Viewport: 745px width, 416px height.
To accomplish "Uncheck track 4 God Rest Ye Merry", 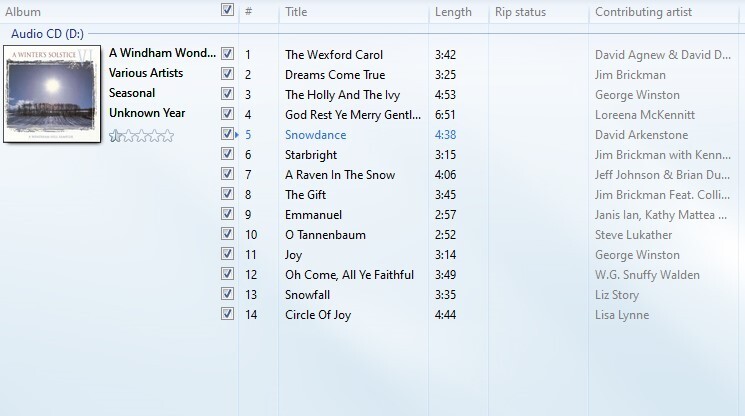I will coord(228,113).
